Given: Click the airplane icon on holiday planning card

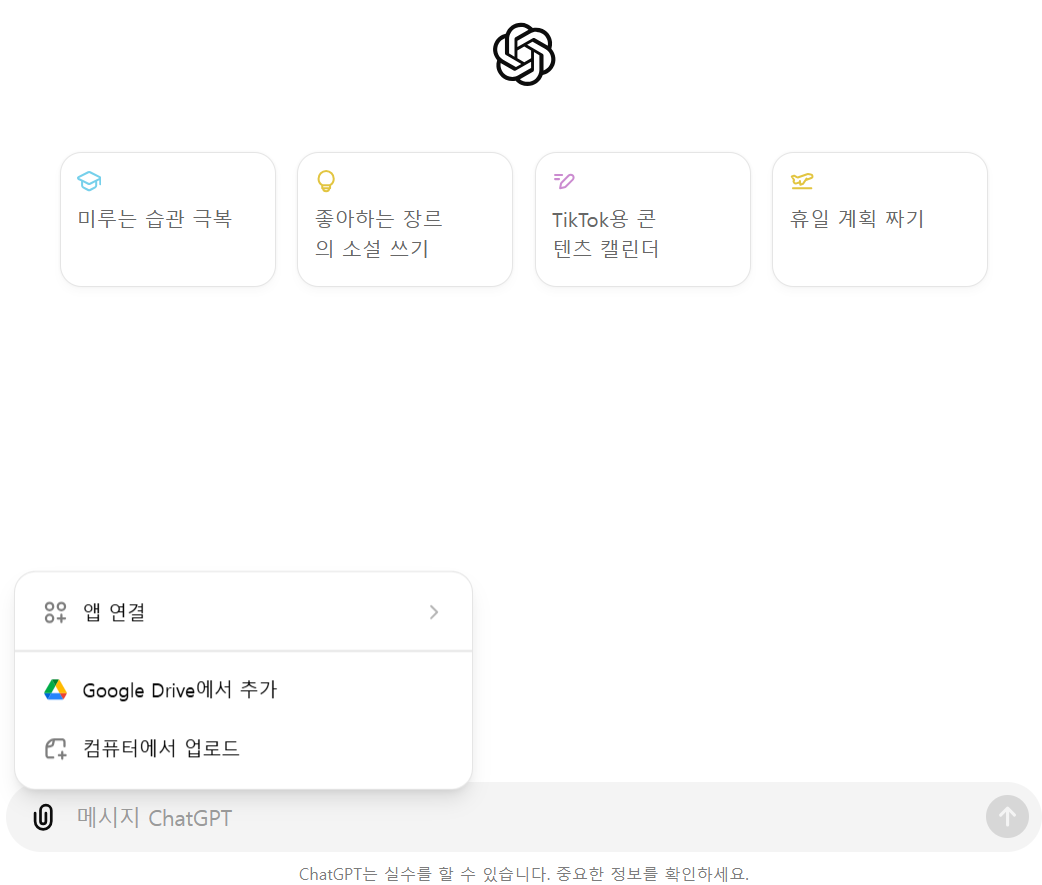Looking at the screenshot, I should 801,181.
